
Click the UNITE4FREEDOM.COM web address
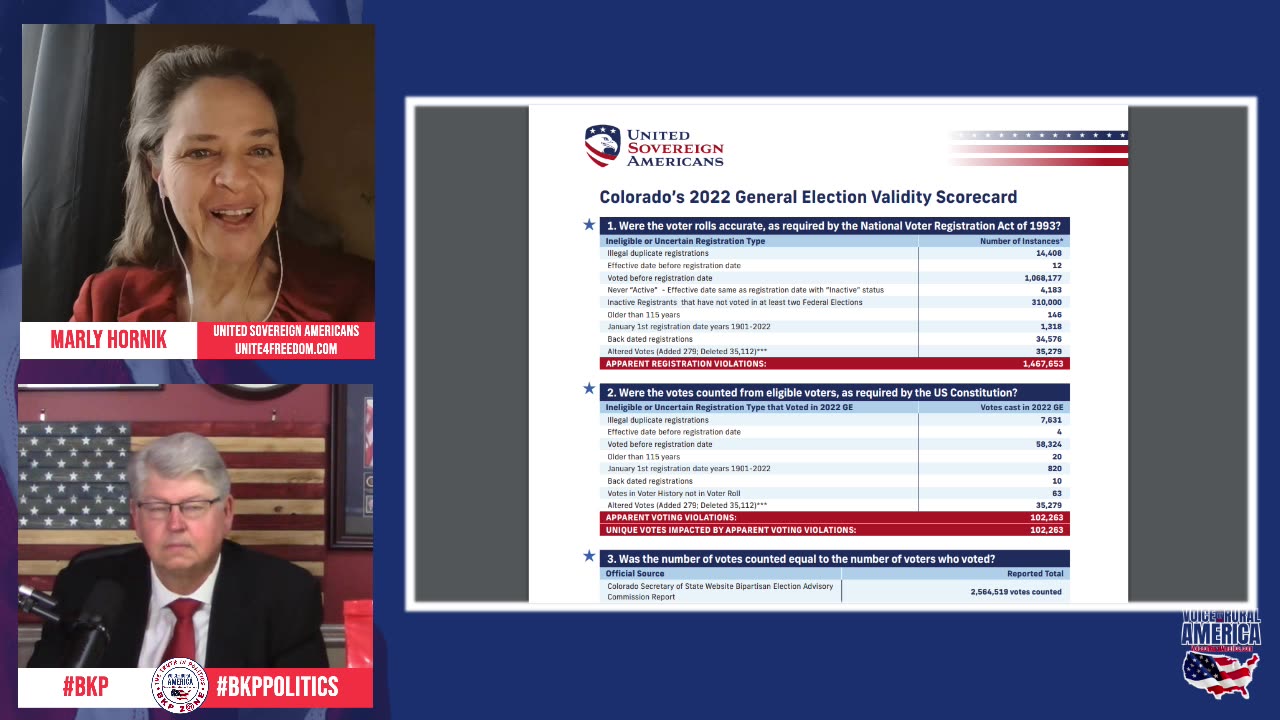(x=286, y=349)
